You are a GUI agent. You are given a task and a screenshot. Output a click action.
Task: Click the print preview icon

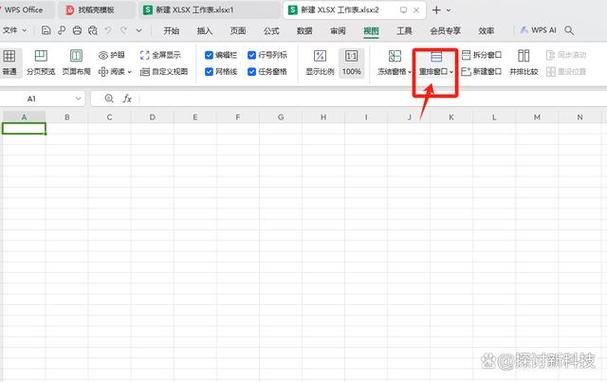[93, 30]
